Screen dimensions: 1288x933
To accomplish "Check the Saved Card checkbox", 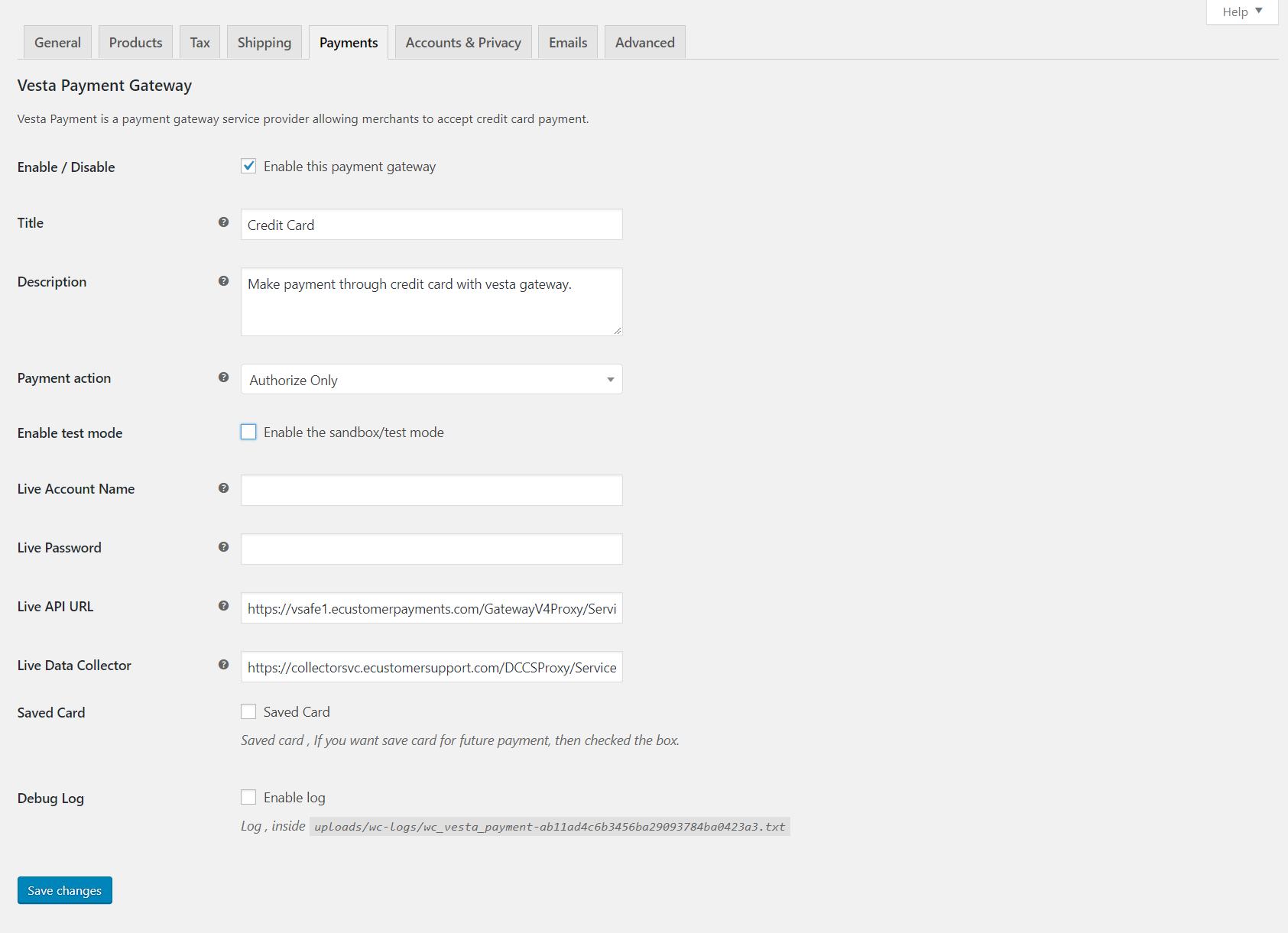I will [248, 711].
